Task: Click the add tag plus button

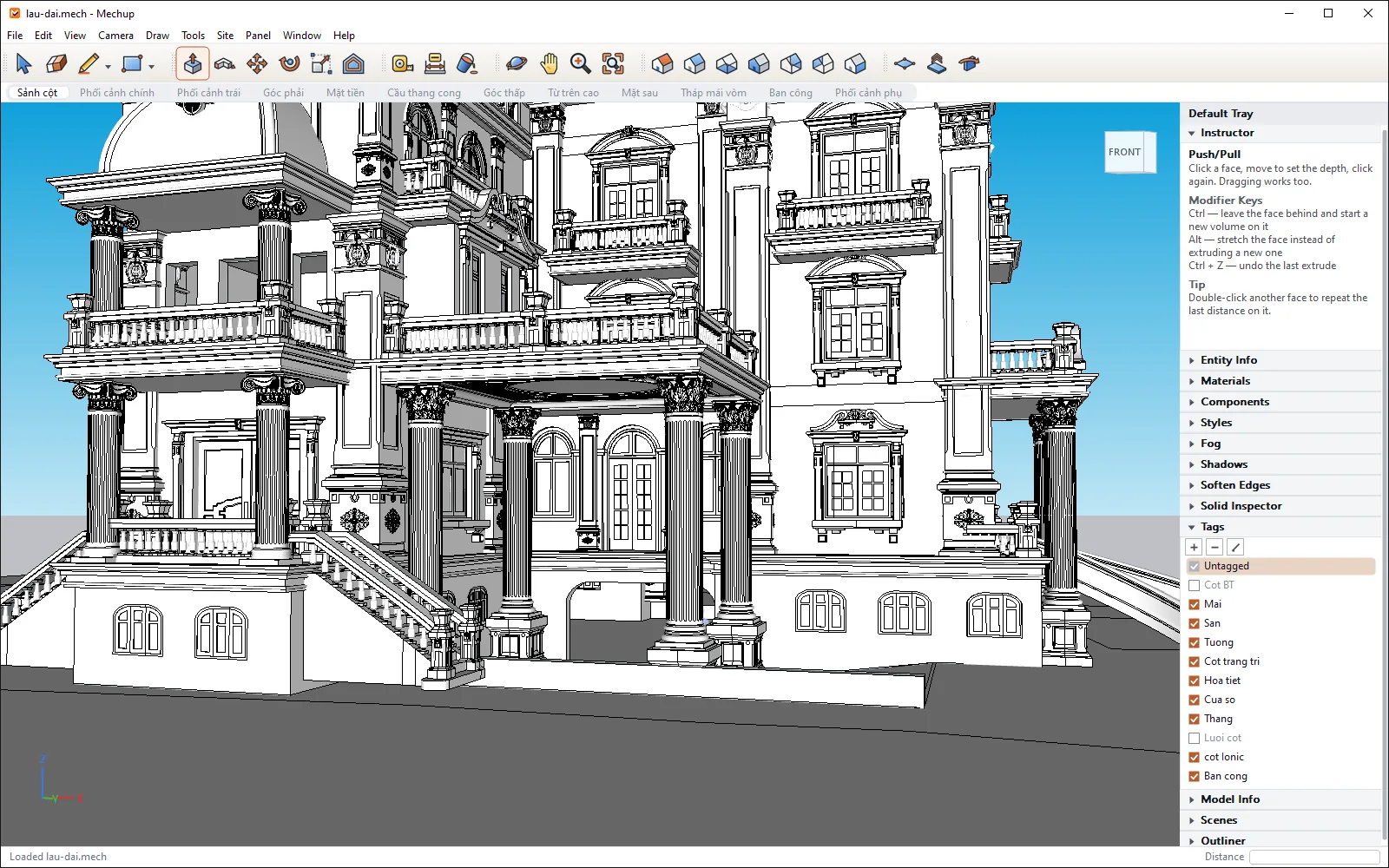Action: pos(1195,547)
